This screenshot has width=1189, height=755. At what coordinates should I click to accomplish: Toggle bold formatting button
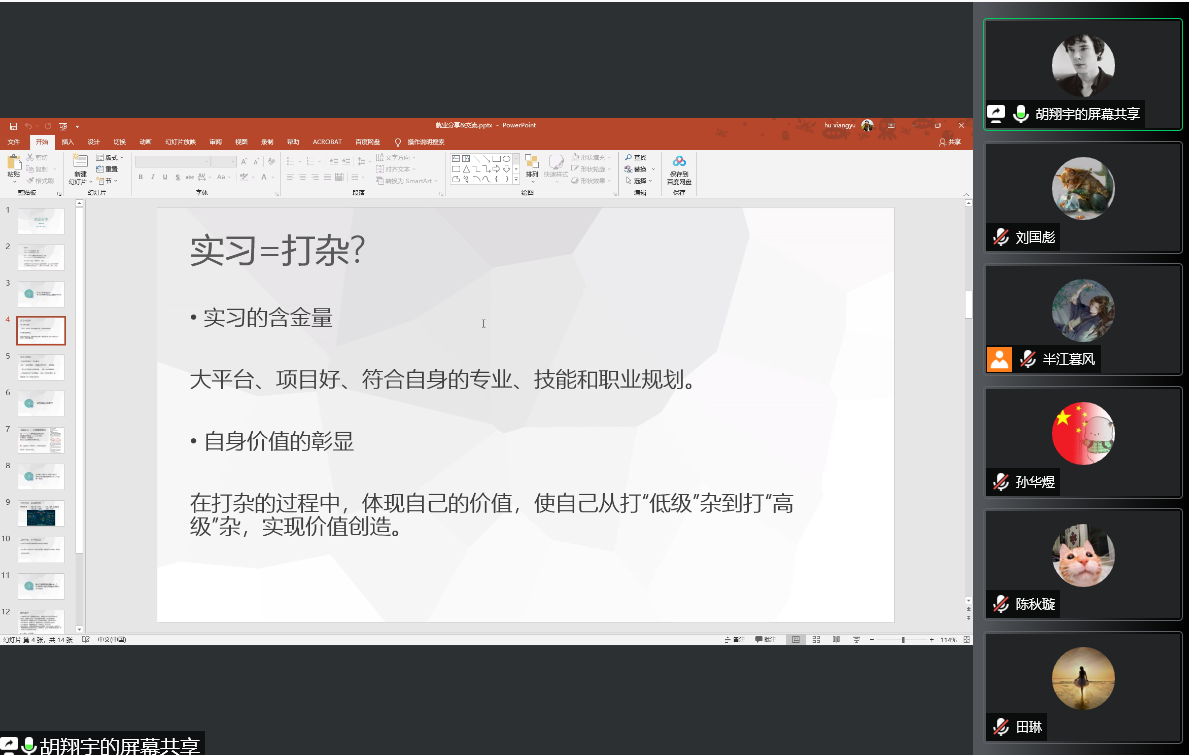click(x=140, y=177)
